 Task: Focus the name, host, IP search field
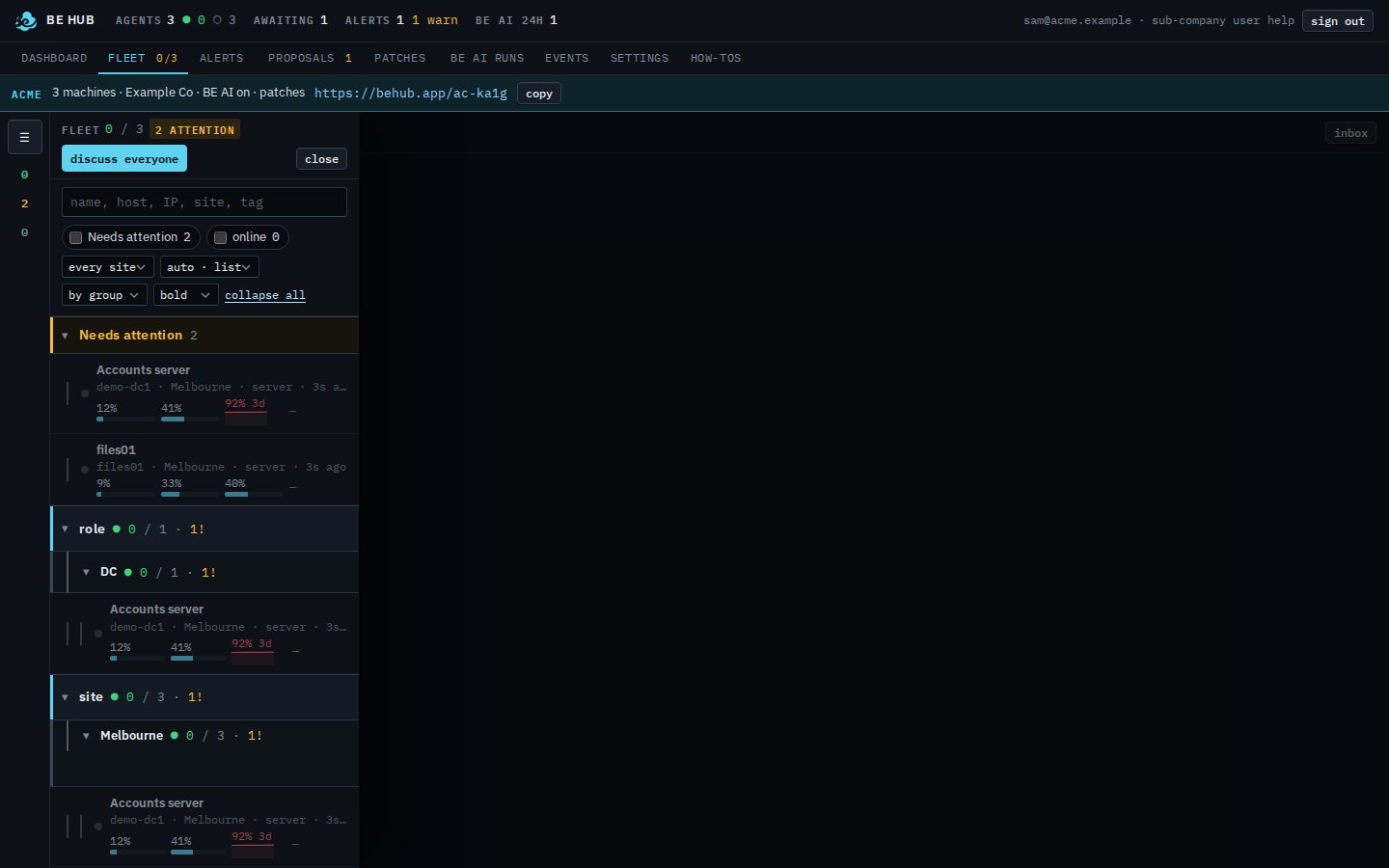[204, 203]
